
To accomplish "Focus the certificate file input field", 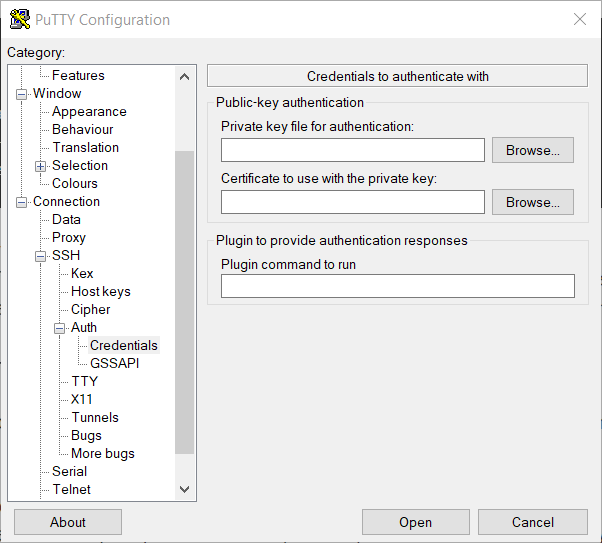I will pyautogui.click(x=352, y=202).
